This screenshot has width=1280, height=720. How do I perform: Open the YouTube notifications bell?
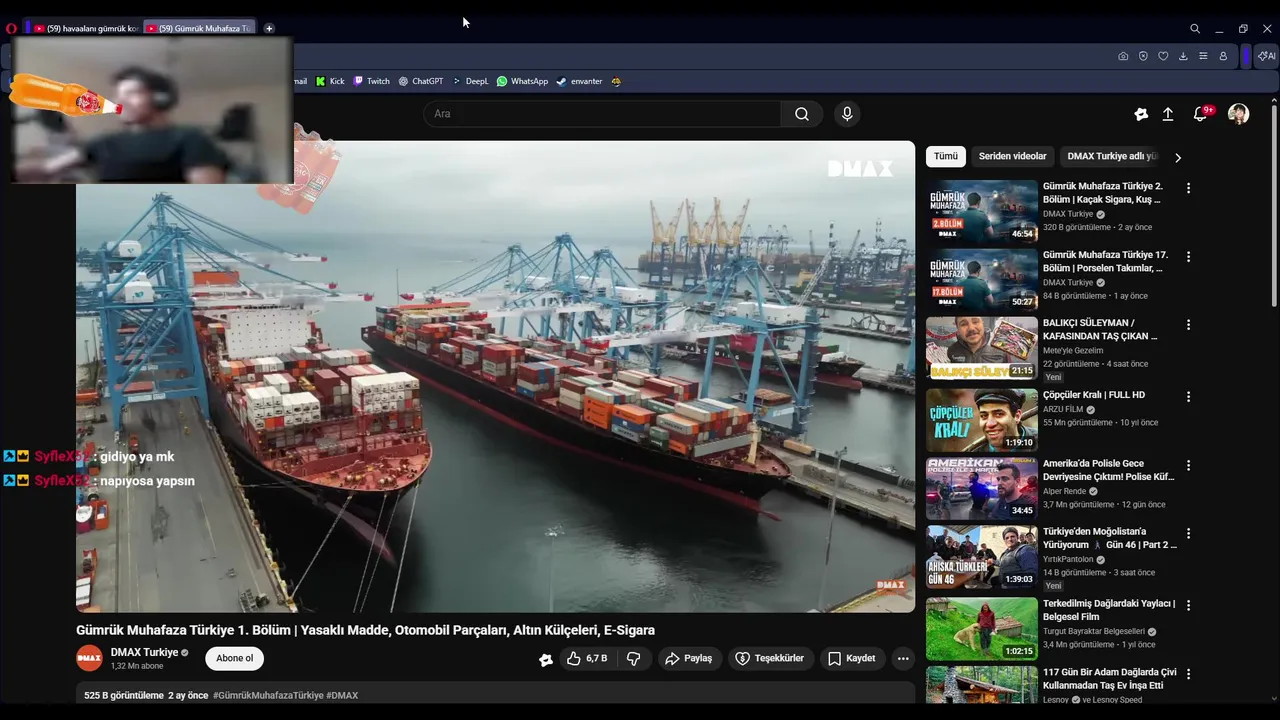pyautogui.click(x=1201, y=114)
